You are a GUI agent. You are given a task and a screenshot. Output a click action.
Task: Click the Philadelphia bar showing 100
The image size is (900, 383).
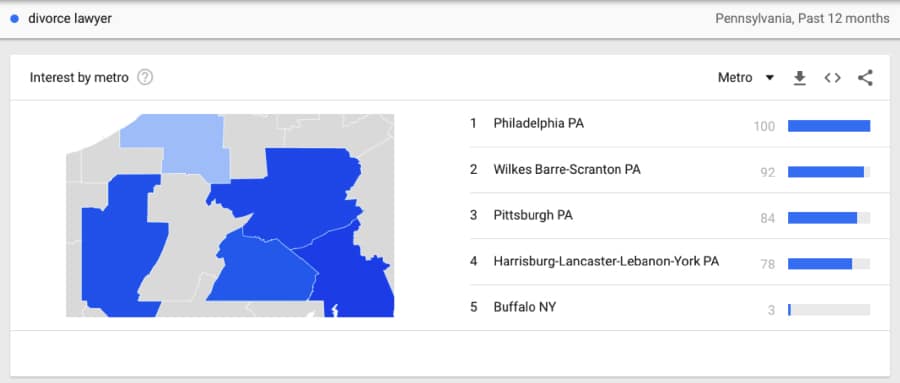tap(829, 126)
